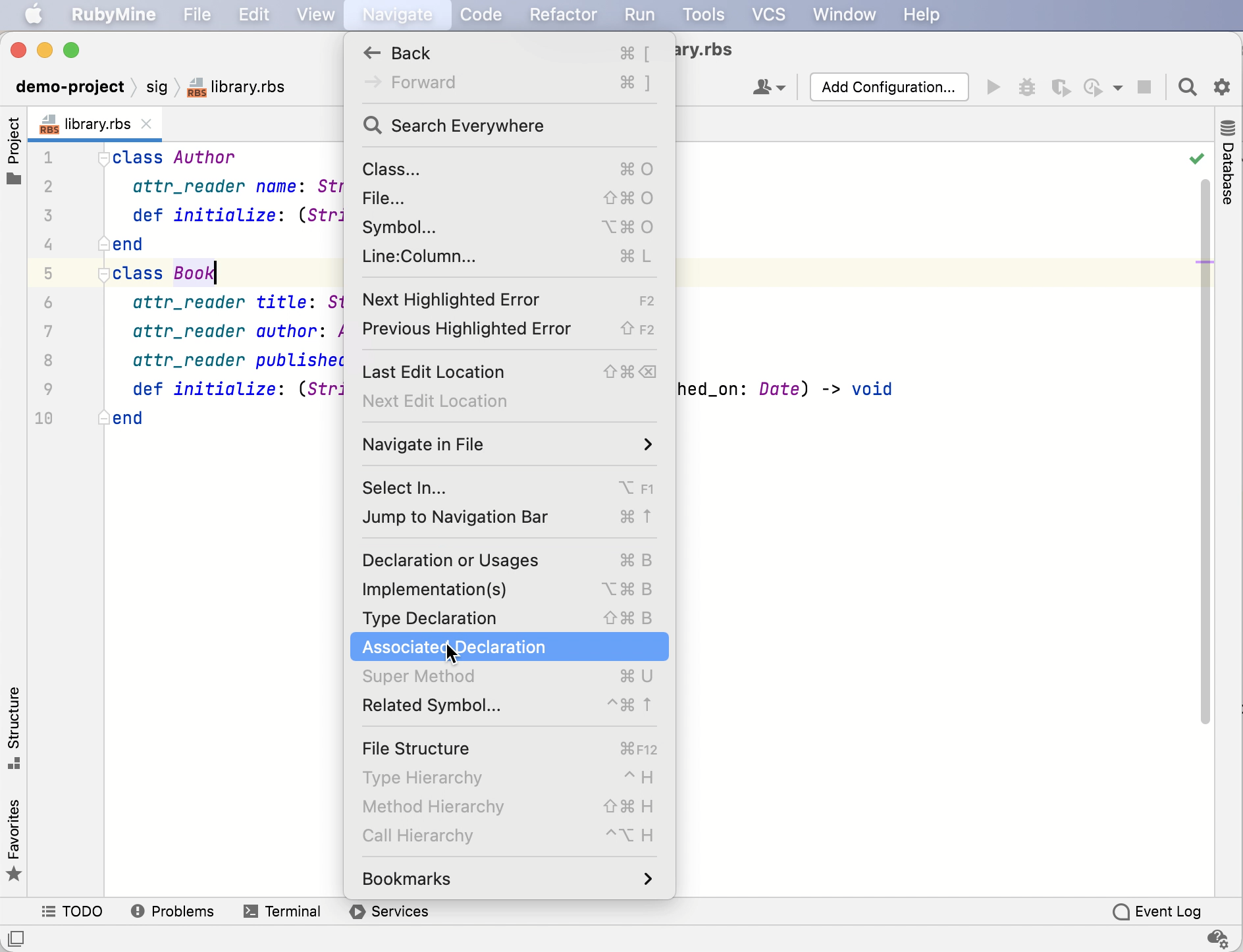This screenshot has height=952, width=1243.
Task: Click the Add Configuration... button
Action: [x=889, y=88]
